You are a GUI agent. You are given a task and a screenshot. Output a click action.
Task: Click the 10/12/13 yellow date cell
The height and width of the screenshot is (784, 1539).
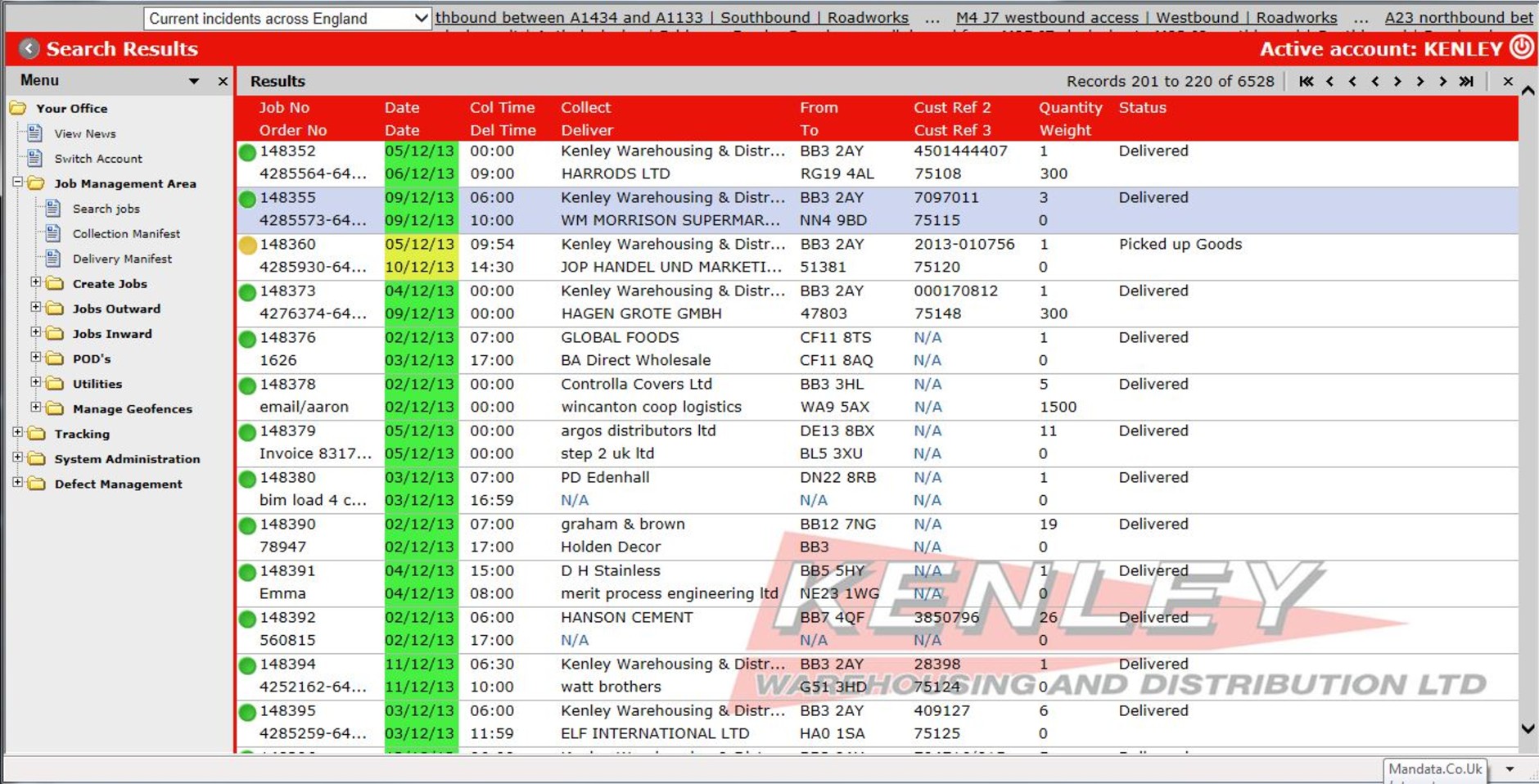[420, 267]
